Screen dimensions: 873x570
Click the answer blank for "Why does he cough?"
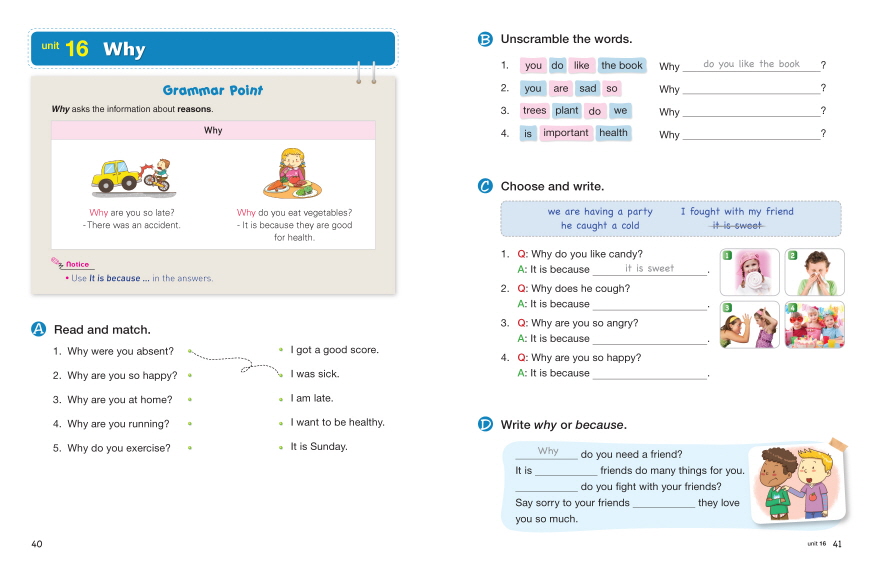tap(649, 304)
